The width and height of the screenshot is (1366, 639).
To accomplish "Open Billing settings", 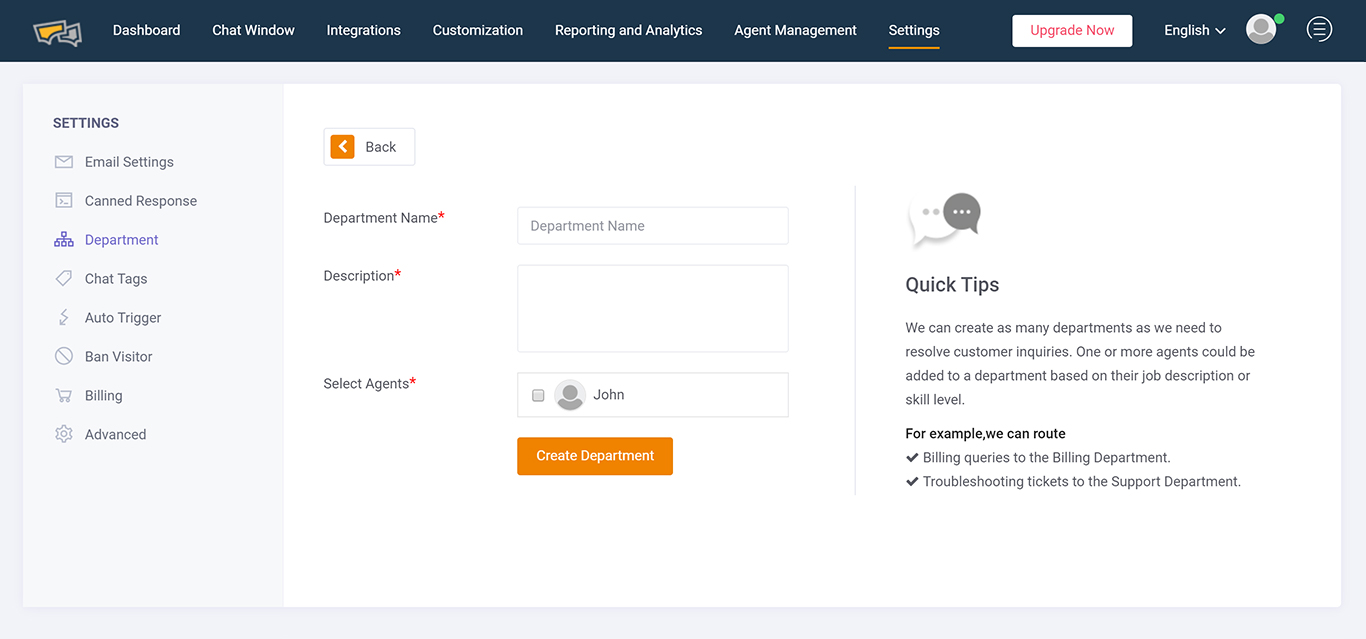I will pyautogui.click(x=104, y=396).
